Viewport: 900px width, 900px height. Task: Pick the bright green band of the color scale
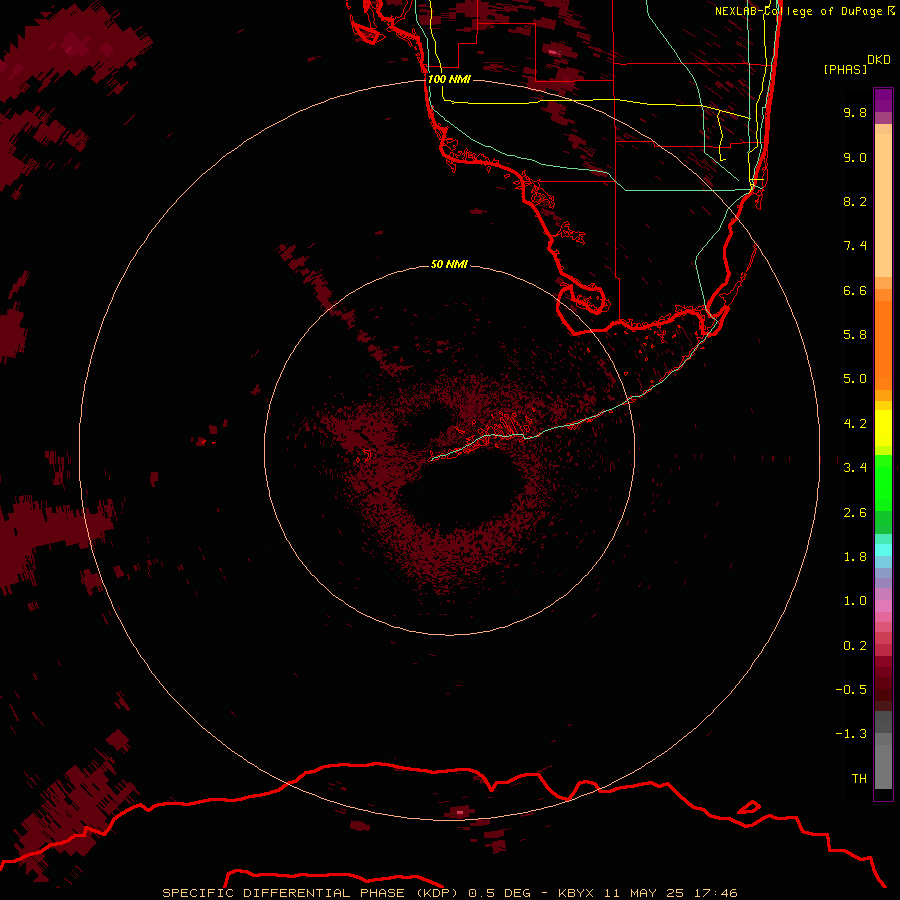pos(883,482)
